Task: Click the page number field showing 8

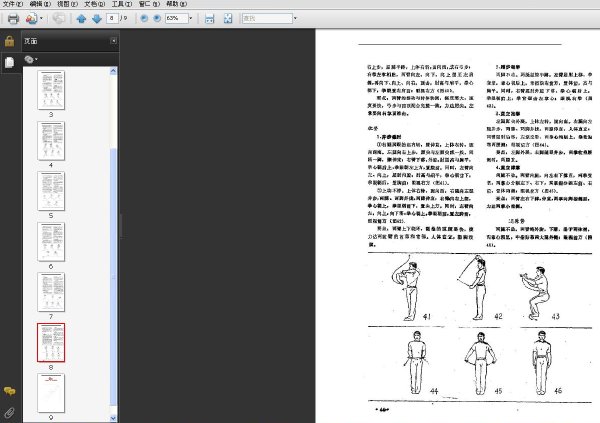Action: pos(112,18)
